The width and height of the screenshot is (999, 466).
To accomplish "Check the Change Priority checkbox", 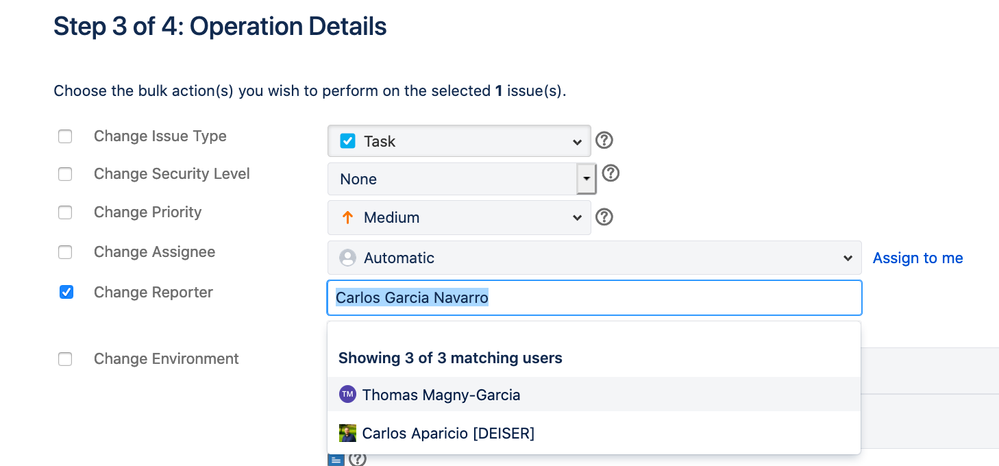I will tap(65, 212).
